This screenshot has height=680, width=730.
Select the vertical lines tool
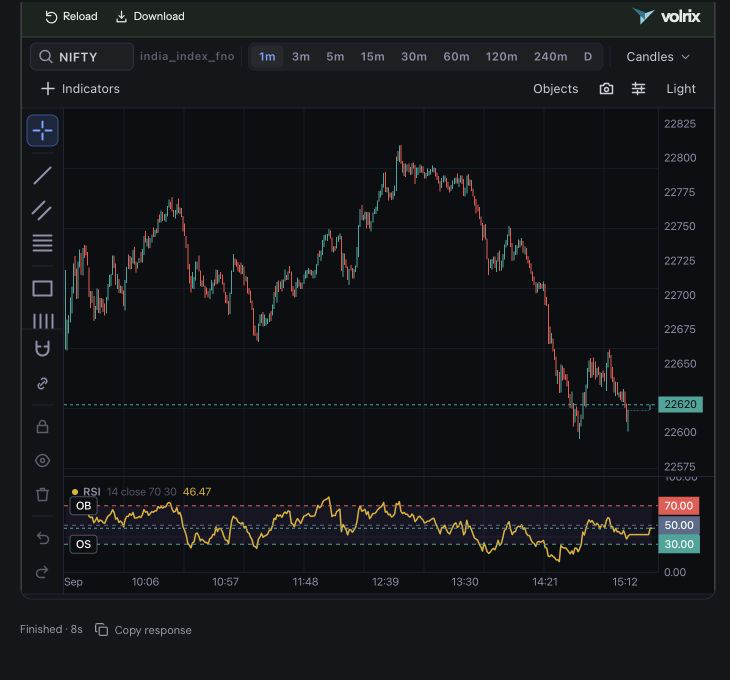tap(43, 321)
